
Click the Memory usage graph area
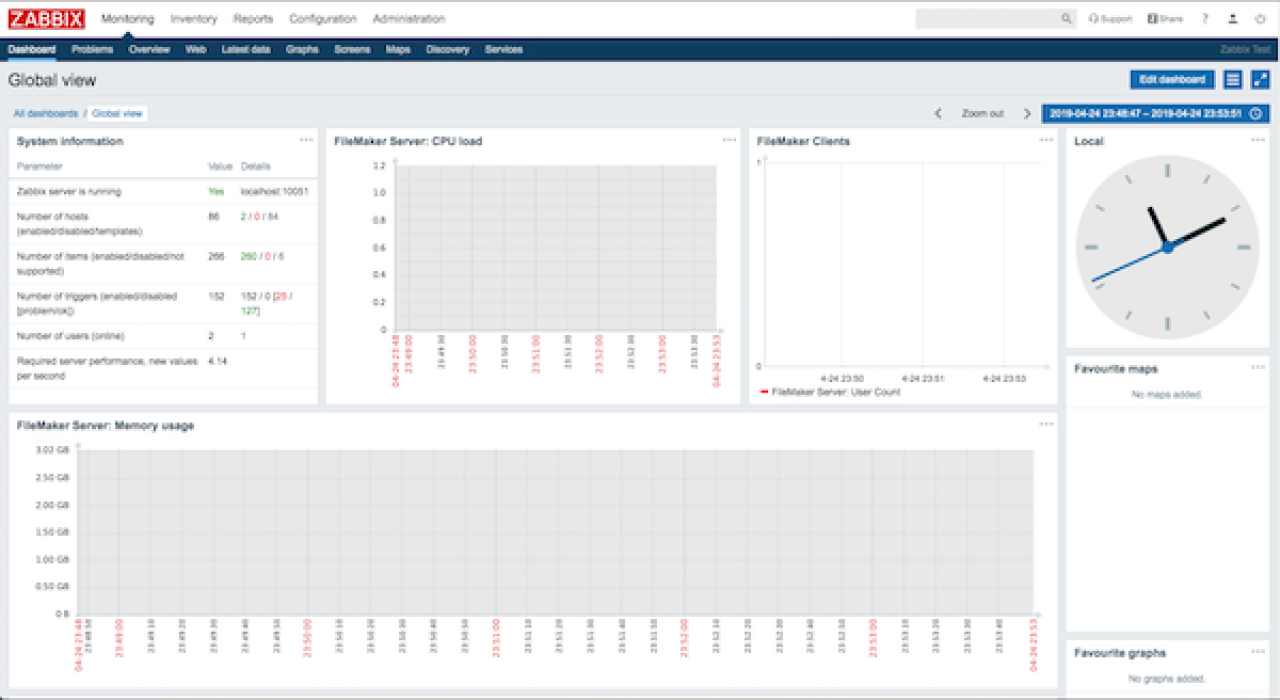[556, 531]
